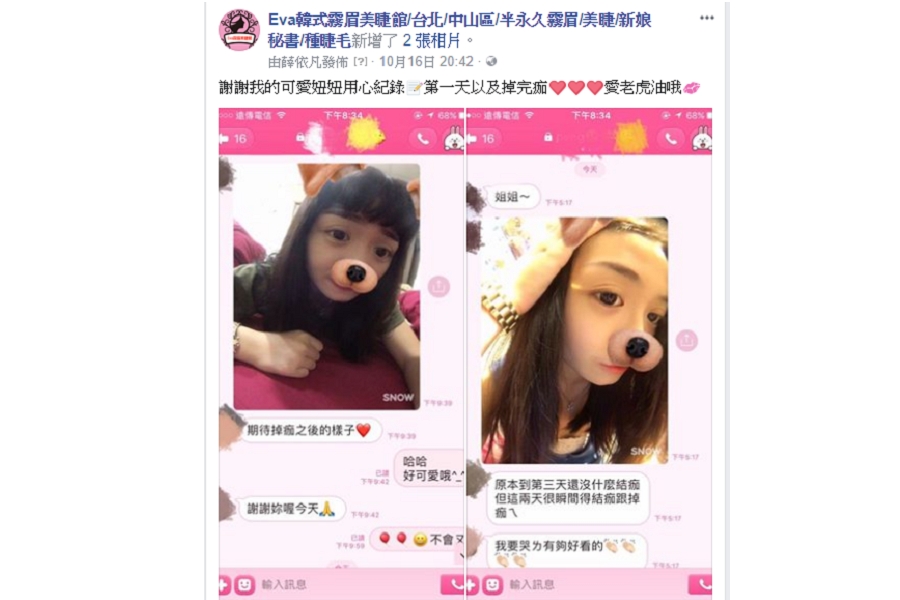Screen dimensions: 900x600
Task: Tap the phone call icon in left chat header
Action: click(x=422, y=138)
